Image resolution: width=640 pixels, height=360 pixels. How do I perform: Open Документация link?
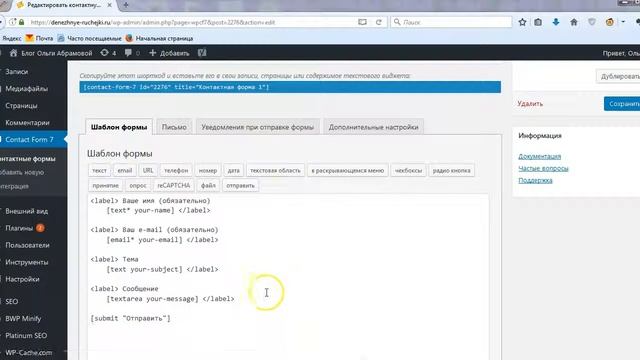(540, 156)
